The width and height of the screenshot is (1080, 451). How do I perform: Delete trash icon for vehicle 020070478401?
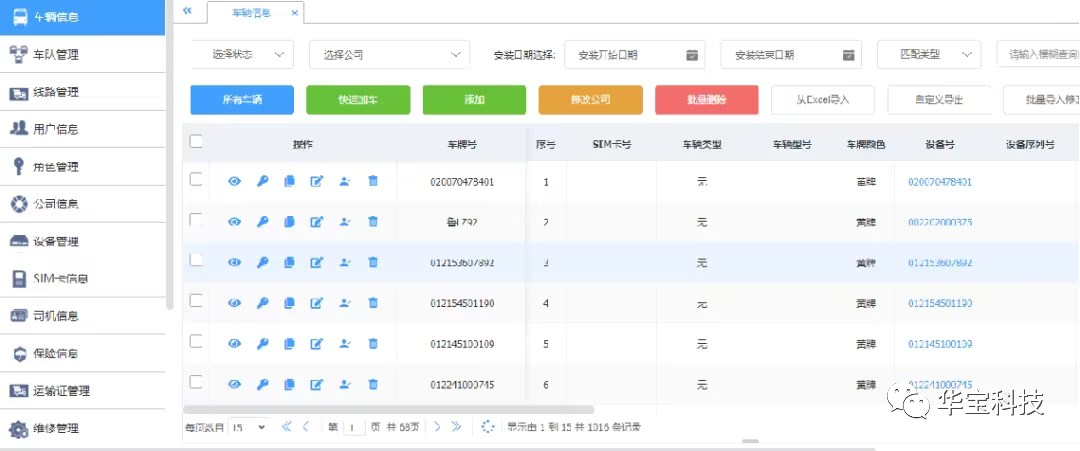tap(373, 181)
